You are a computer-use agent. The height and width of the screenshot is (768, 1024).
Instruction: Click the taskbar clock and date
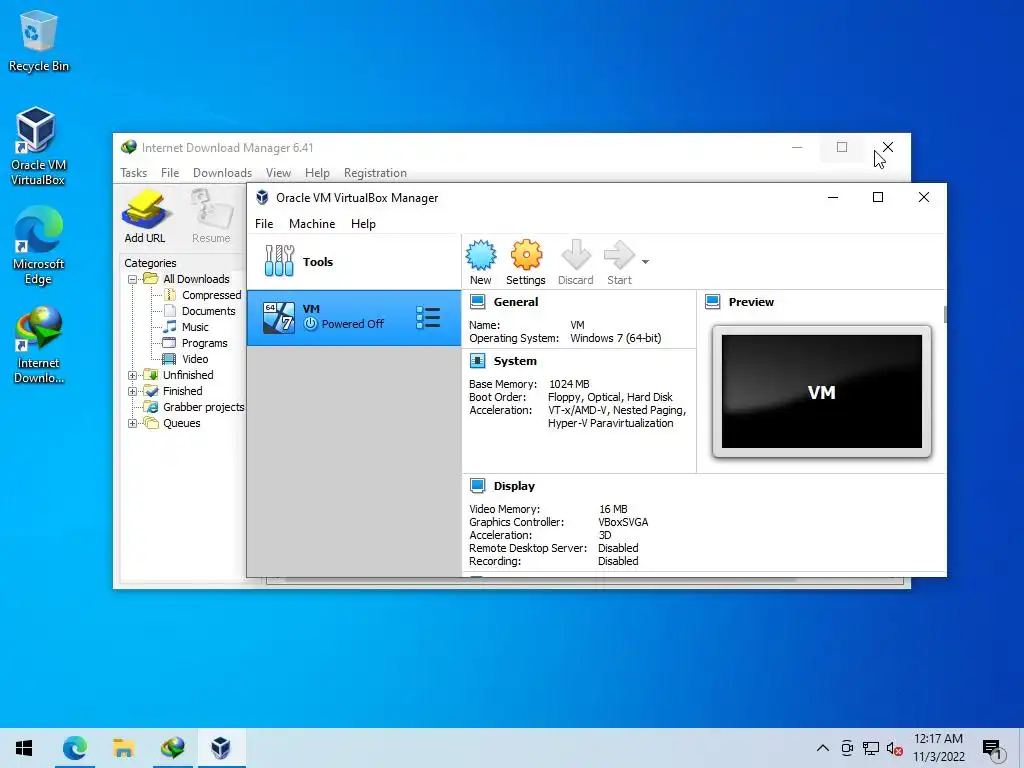938,748
